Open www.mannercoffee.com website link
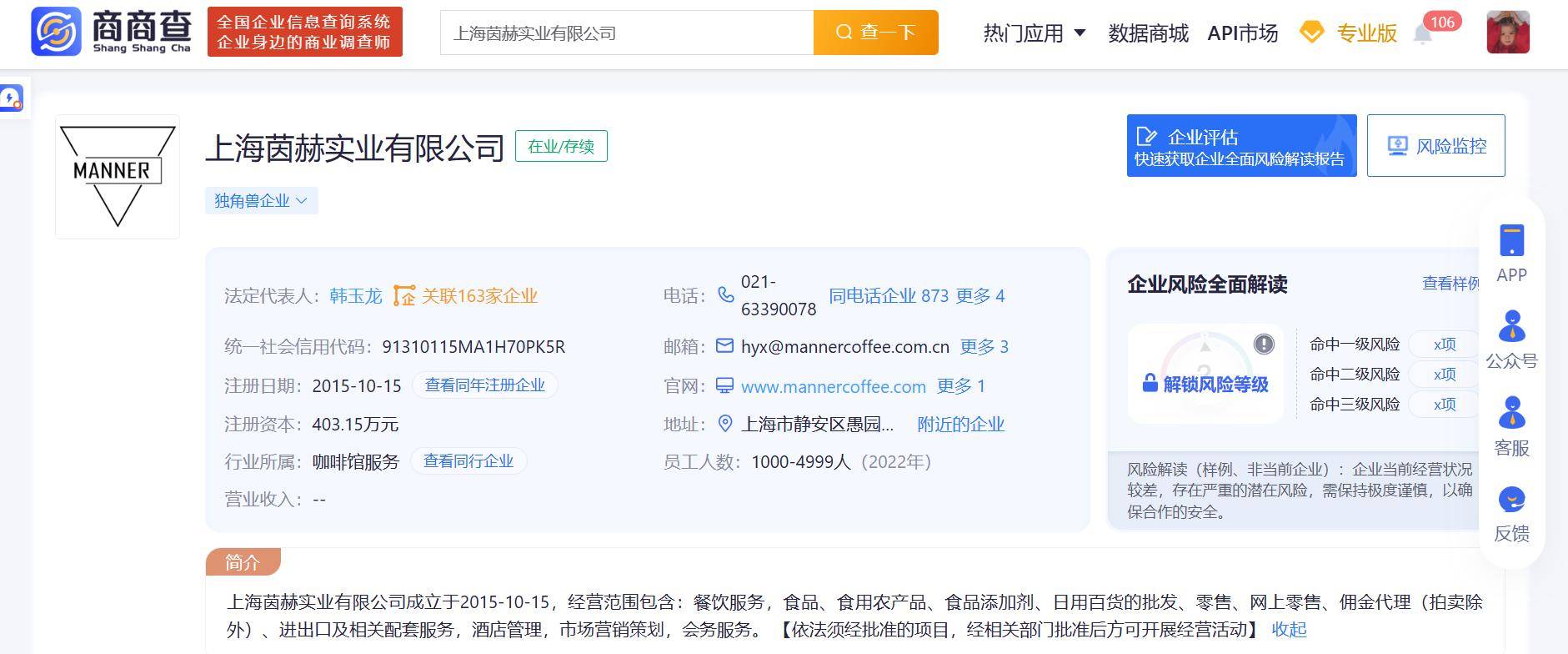This screenshot has height=654, width=1568. tap(834, 386)
